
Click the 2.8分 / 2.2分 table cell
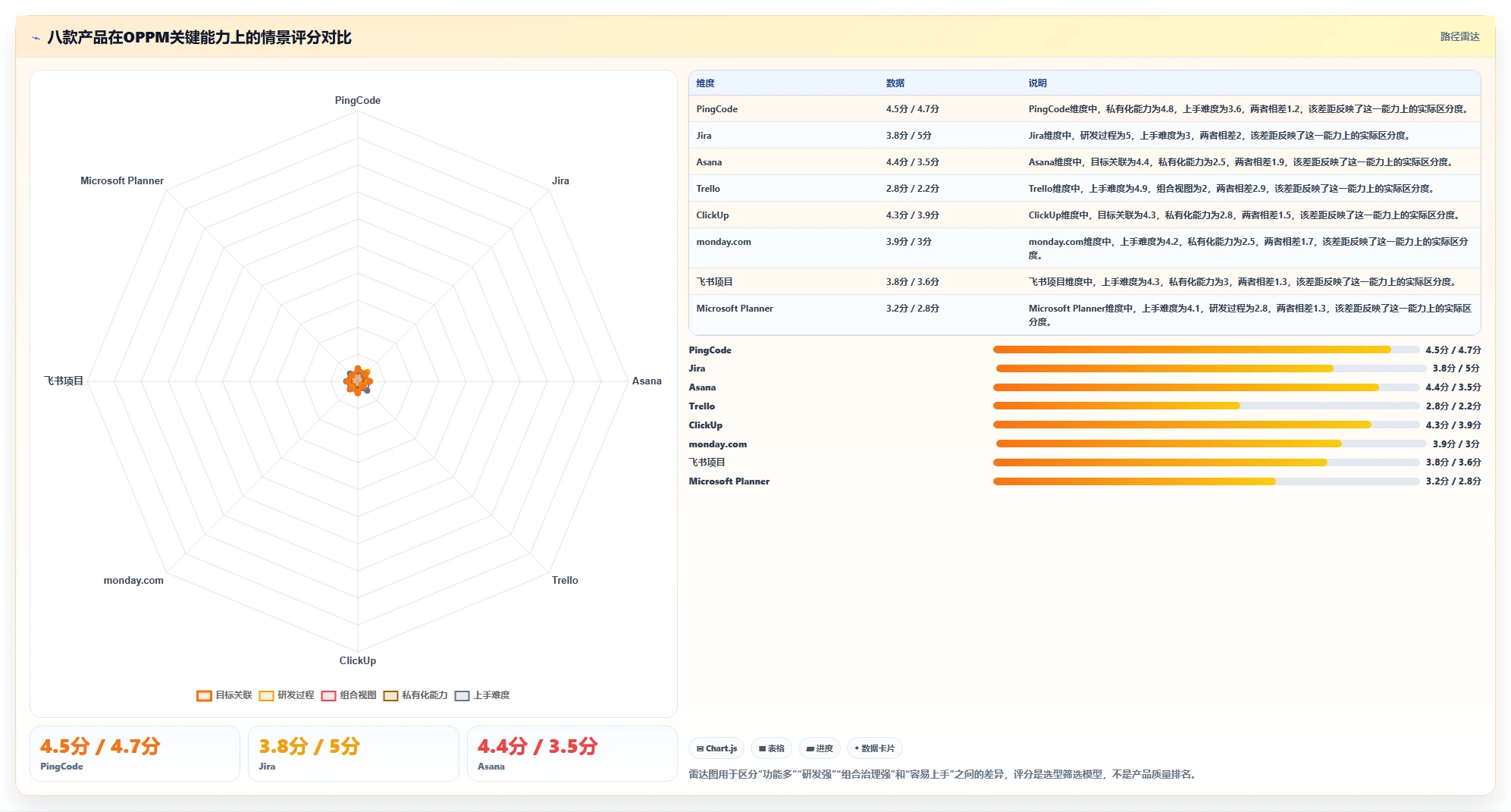950,189
